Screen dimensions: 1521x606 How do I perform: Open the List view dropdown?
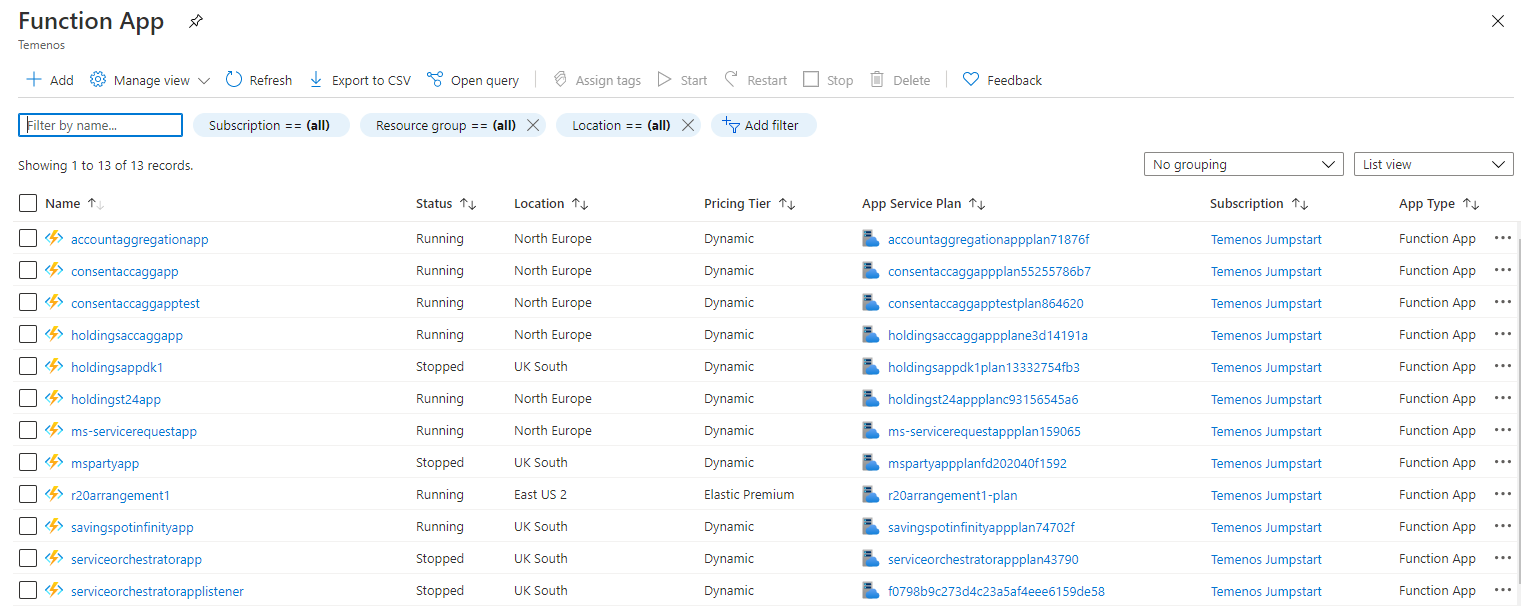coord(1432,165)
